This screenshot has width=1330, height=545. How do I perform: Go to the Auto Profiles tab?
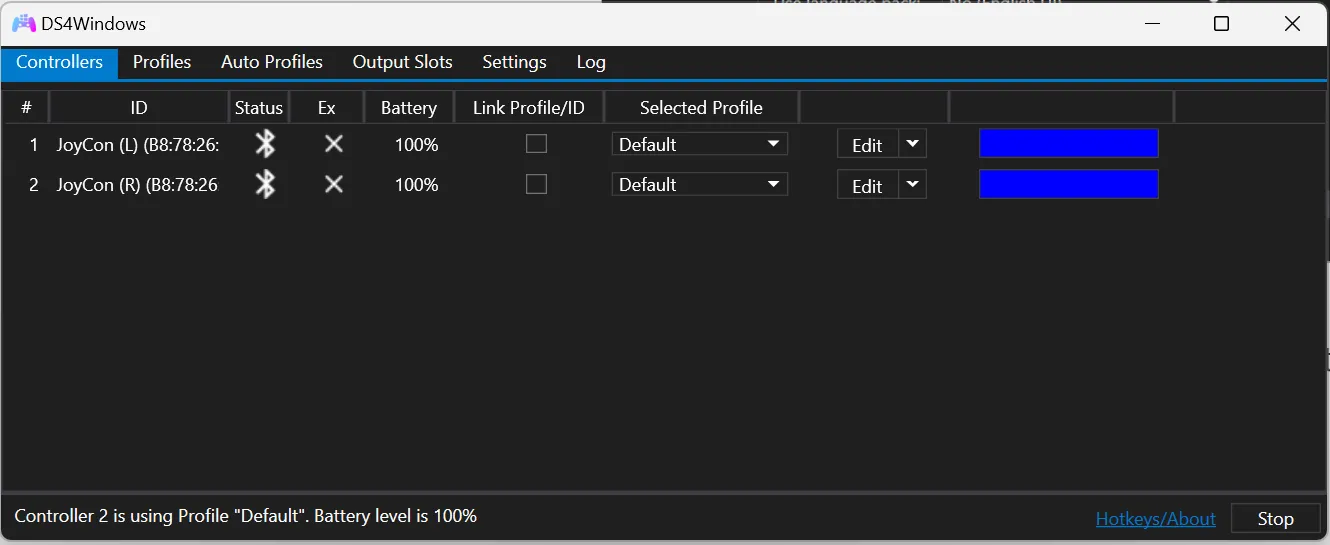[x=272, y=62]
